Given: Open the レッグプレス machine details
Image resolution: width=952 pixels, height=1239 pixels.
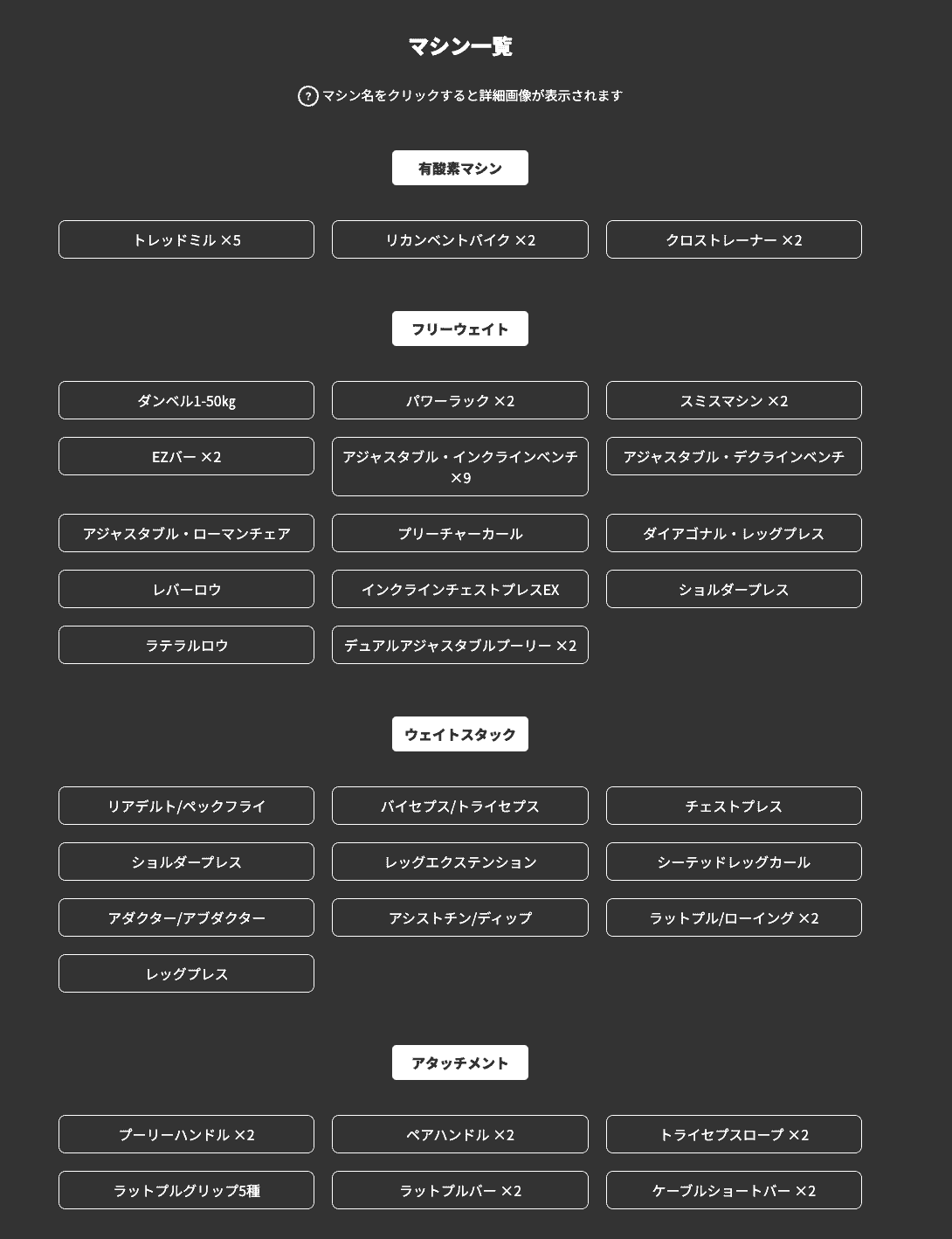Looking at the screenshot, I should tap(186, 973).
